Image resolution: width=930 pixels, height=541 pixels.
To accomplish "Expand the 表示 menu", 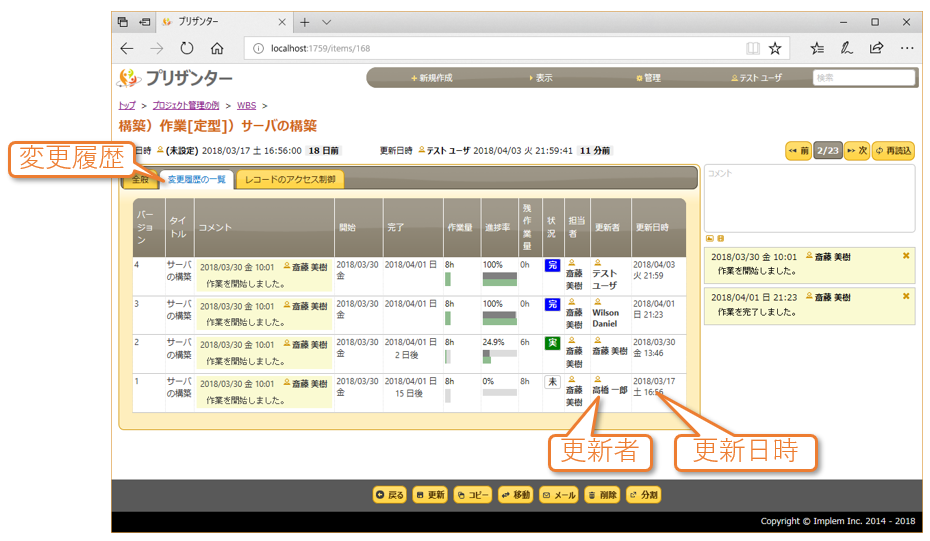I will click(540, 78).
